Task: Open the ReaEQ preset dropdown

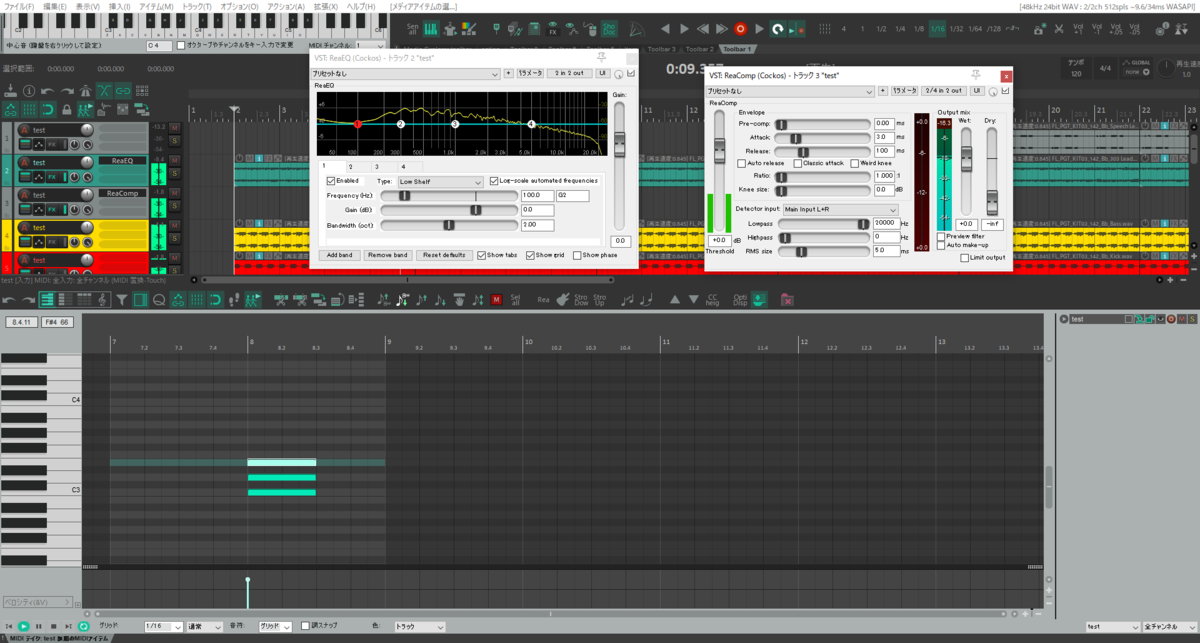Action: click(x=404, y=73)
